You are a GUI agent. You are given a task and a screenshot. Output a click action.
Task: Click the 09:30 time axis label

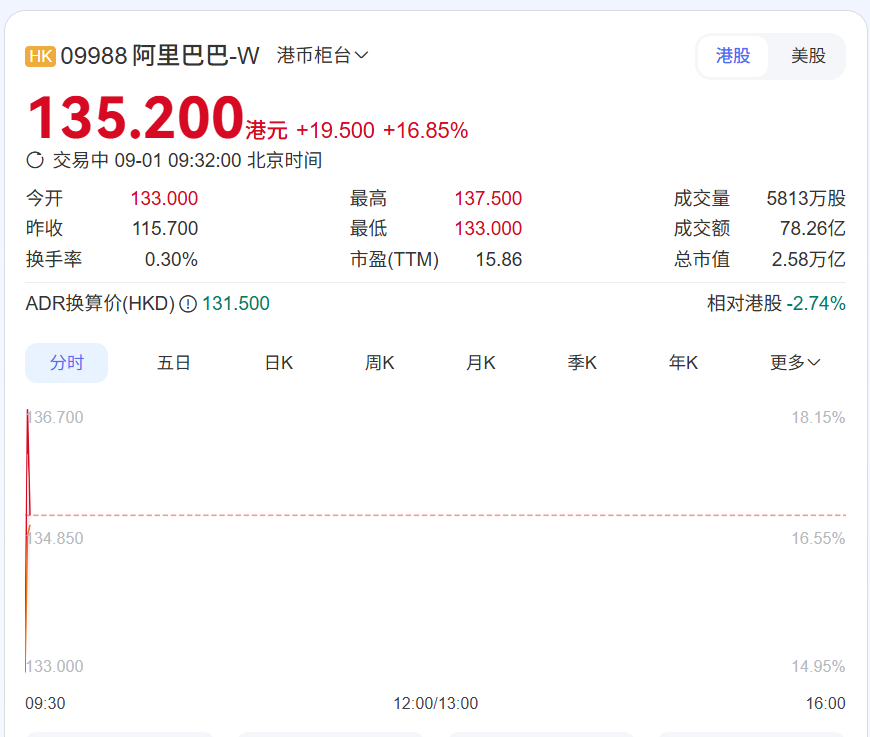point(45,704)
